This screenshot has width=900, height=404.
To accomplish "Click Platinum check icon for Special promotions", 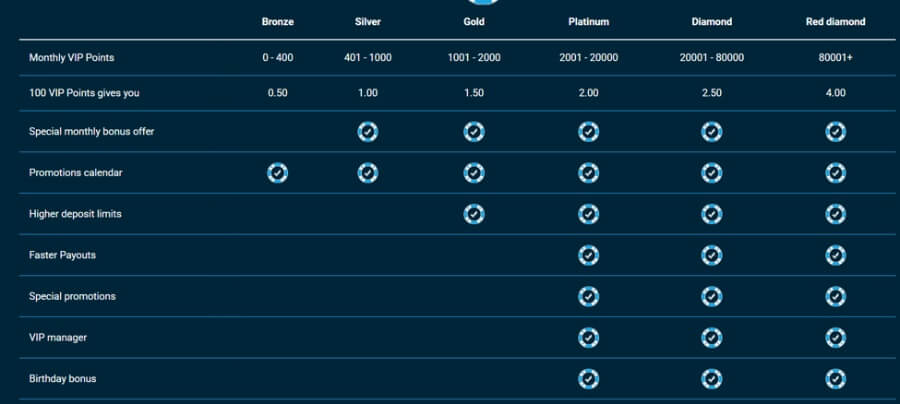I will (x=588, y=297).
